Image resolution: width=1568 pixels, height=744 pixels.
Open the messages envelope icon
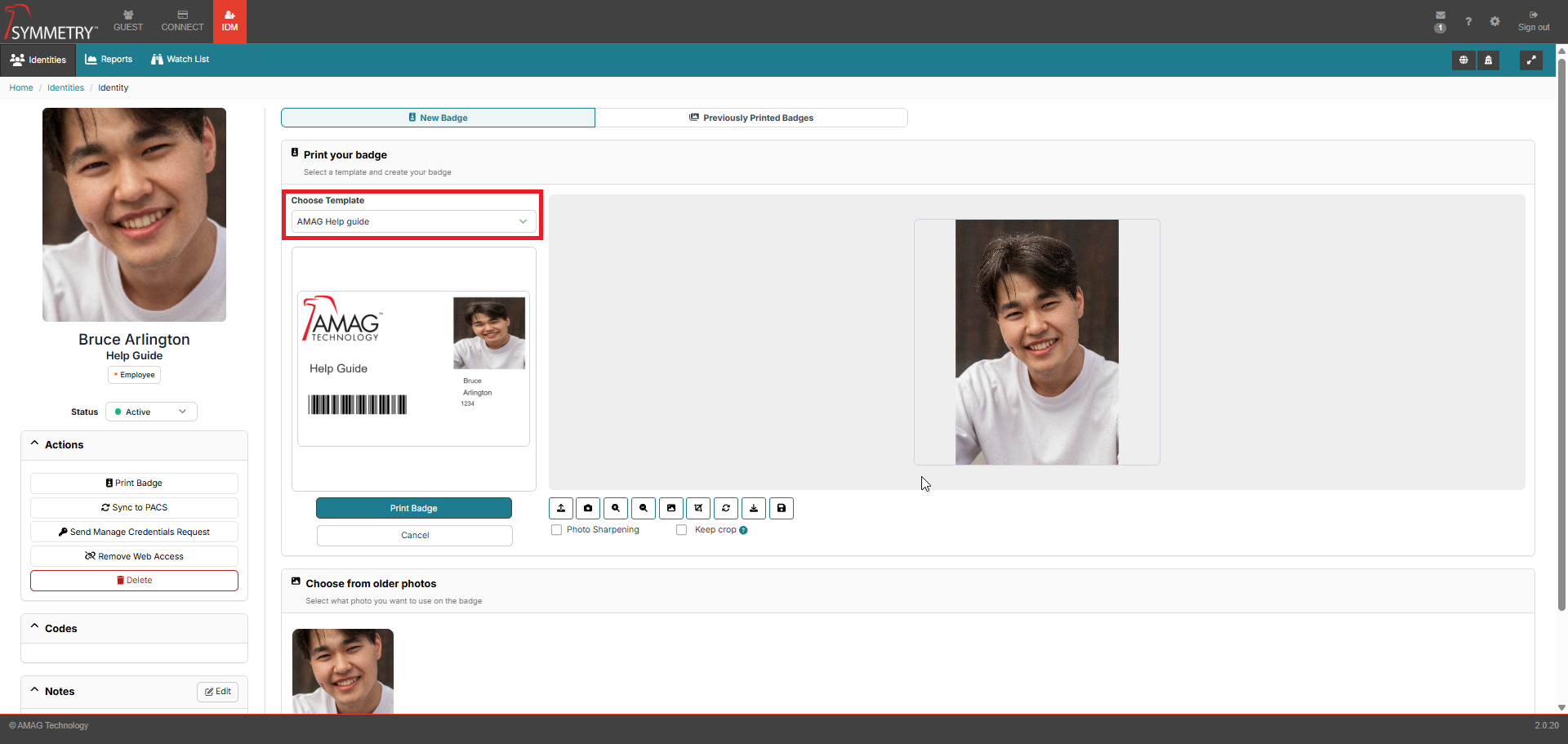(x=1441, y=16)
